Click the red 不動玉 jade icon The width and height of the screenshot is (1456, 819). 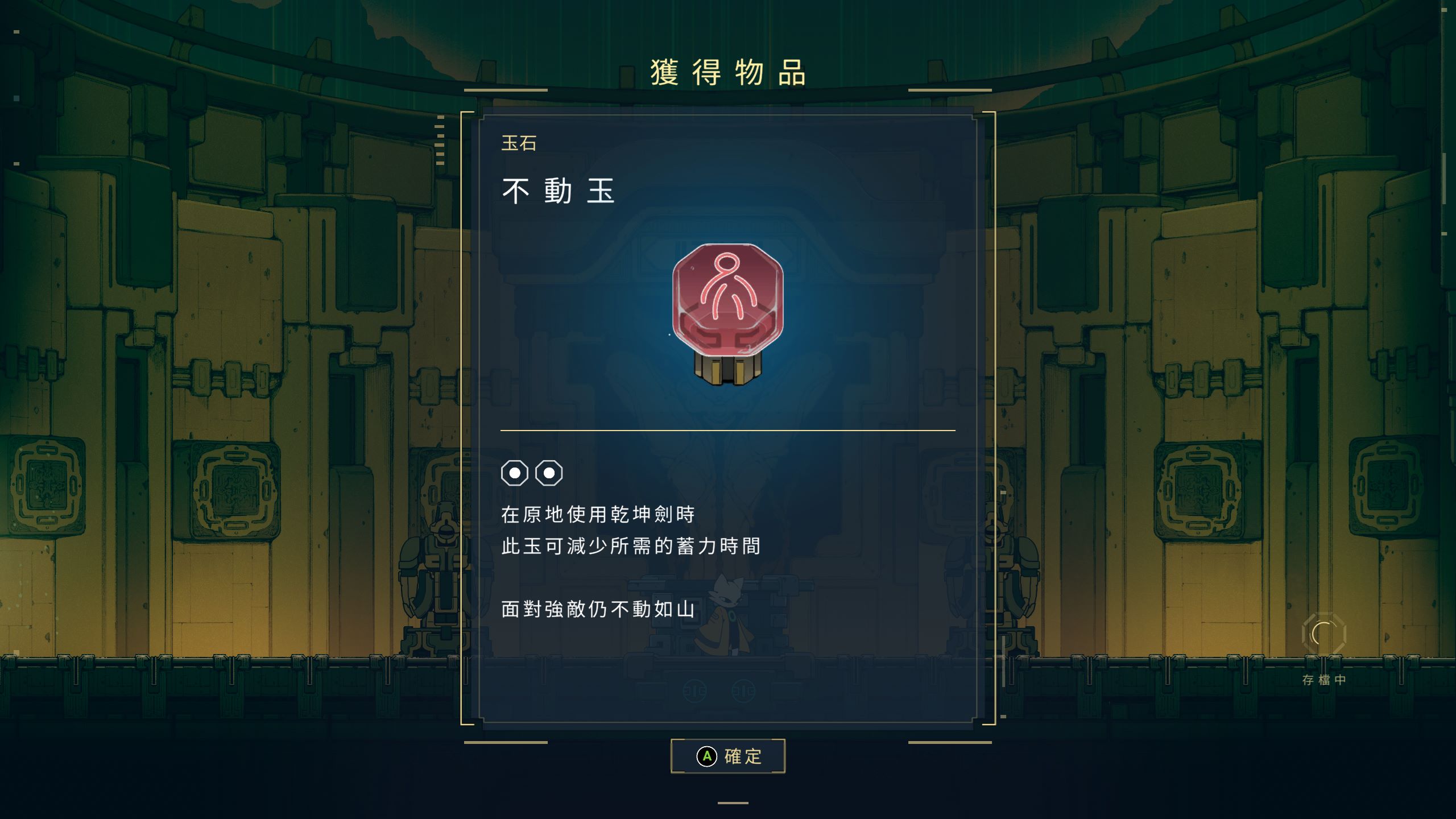[x=728, y=314]
